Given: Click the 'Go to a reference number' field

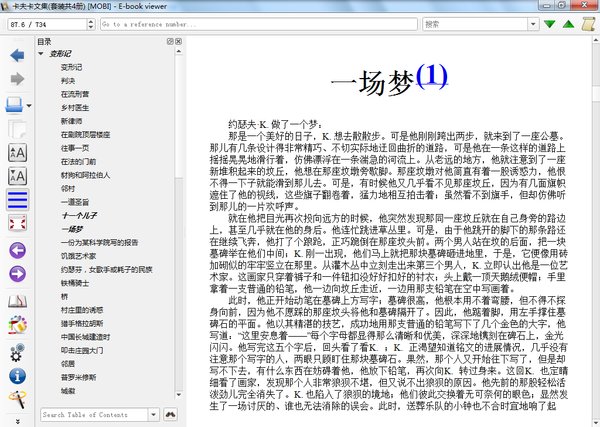Looking at the screenshot, I should click(259, 24).
